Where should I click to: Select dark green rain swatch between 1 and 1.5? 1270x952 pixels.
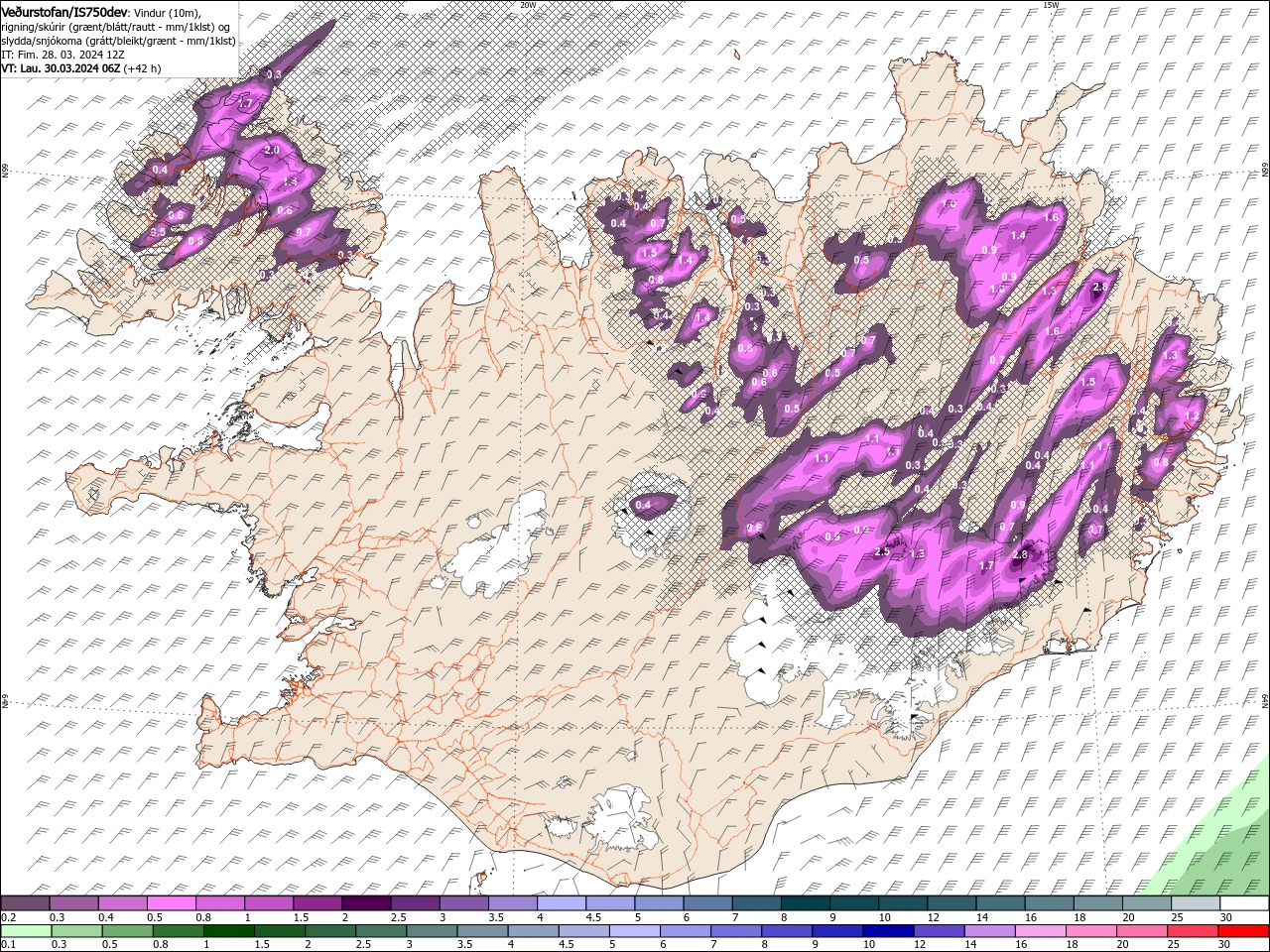(x=229, y=931)
